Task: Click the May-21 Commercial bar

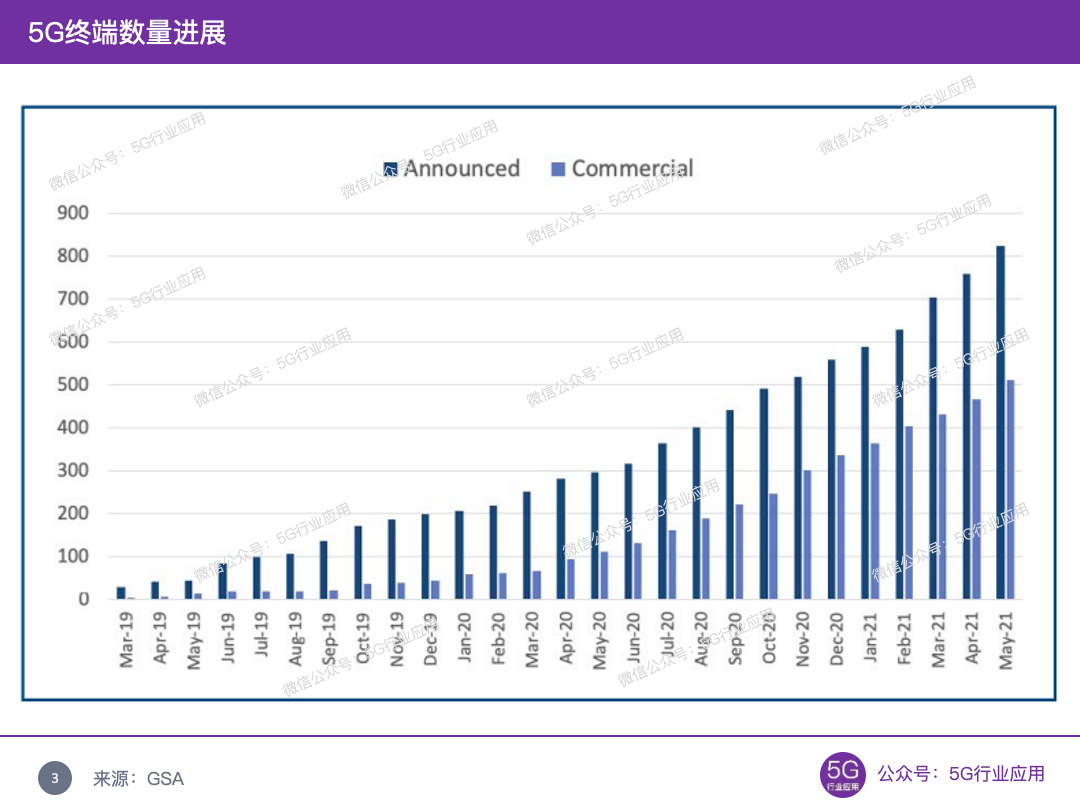Action: tap(1010, 489)
